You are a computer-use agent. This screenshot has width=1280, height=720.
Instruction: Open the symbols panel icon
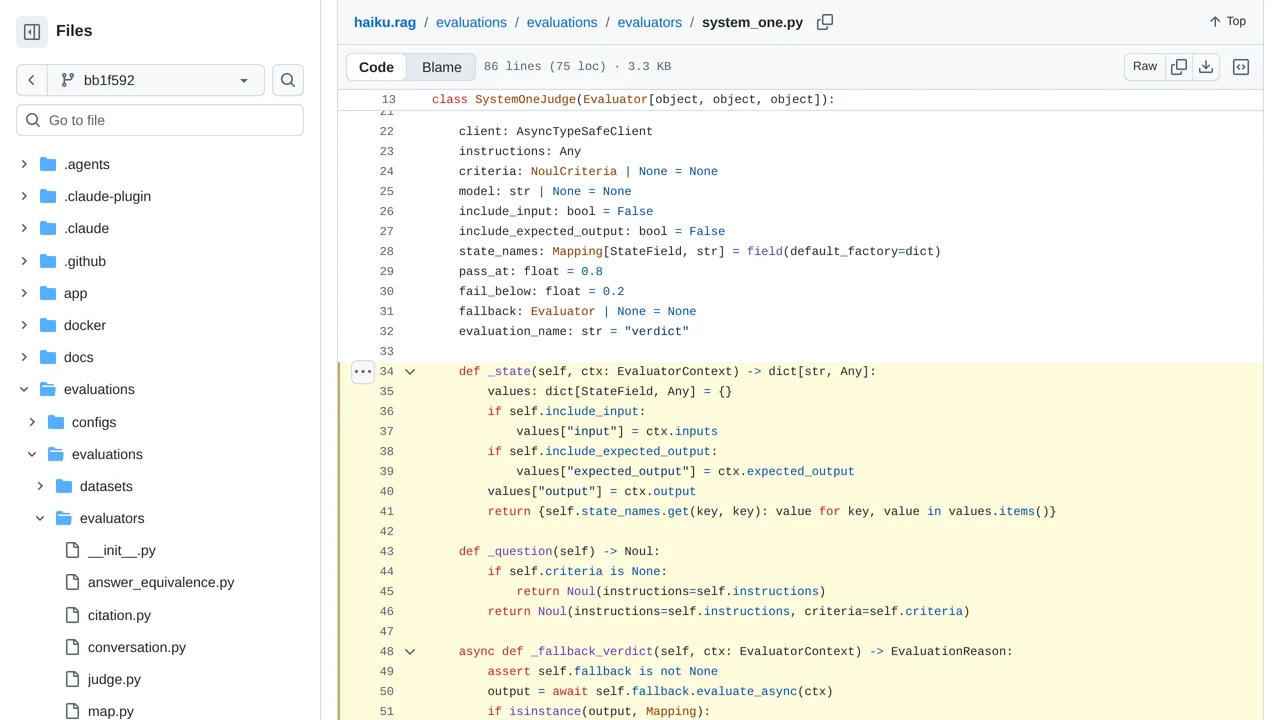(x=1241, y=67)
